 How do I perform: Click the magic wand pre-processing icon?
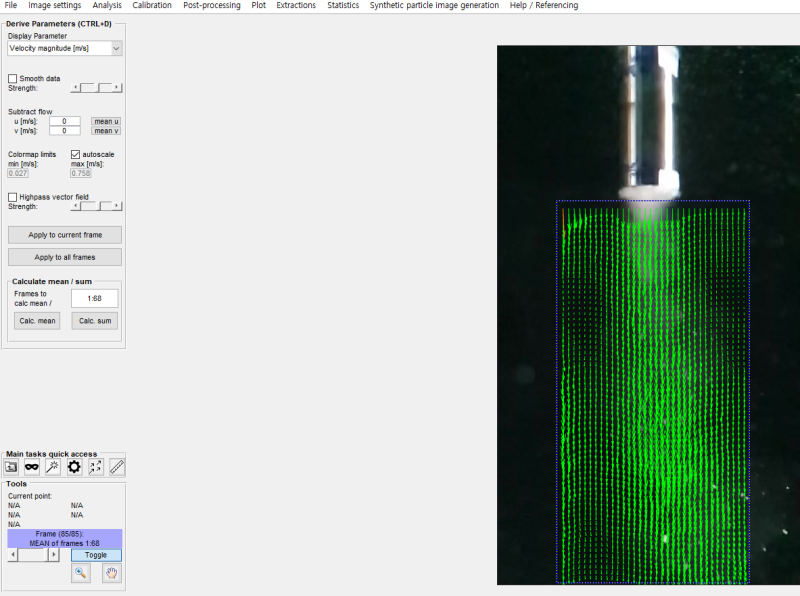(53, 467)
